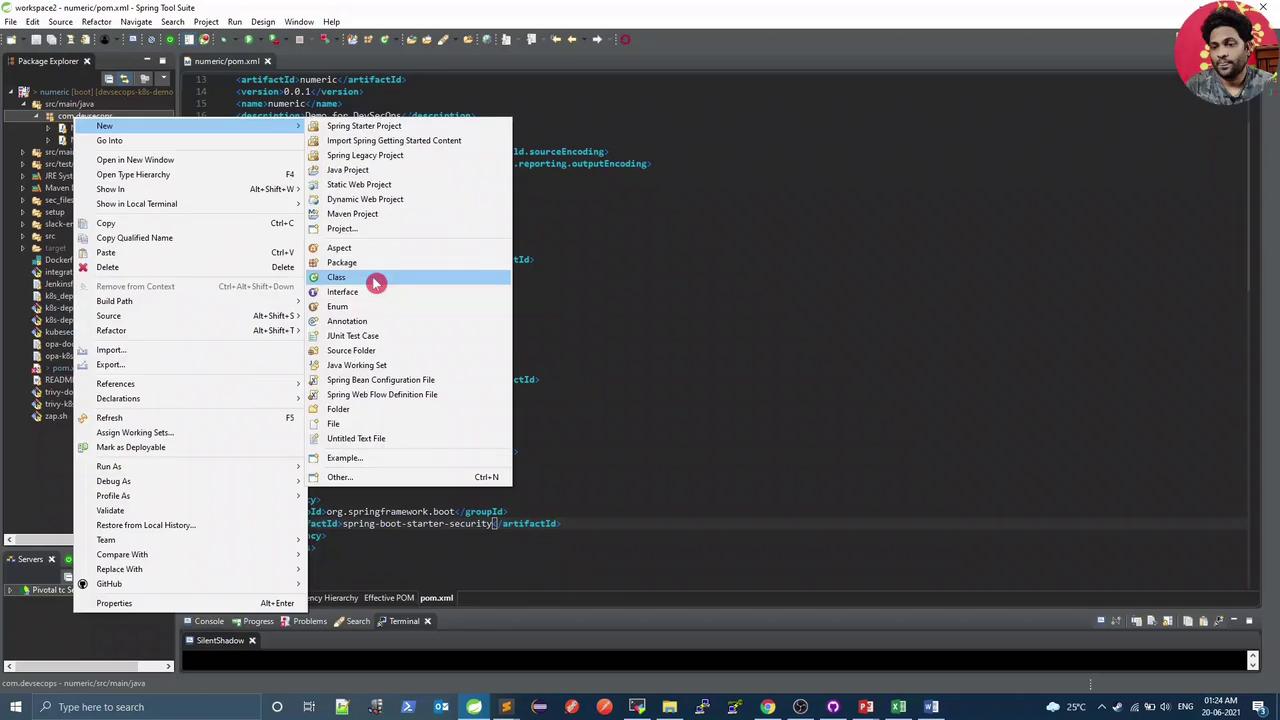Click Mark as Deployable

coord(189,447)
